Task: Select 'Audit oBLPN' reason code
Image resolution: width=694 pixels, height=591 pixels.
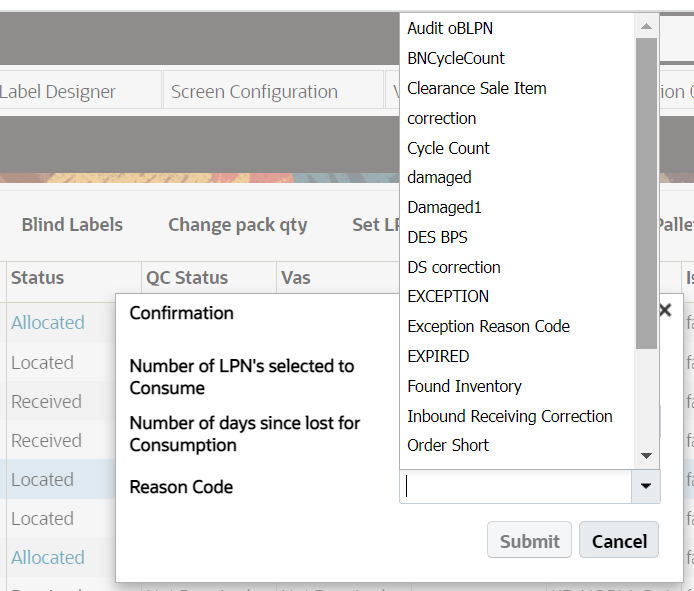Action: point(450,28)
